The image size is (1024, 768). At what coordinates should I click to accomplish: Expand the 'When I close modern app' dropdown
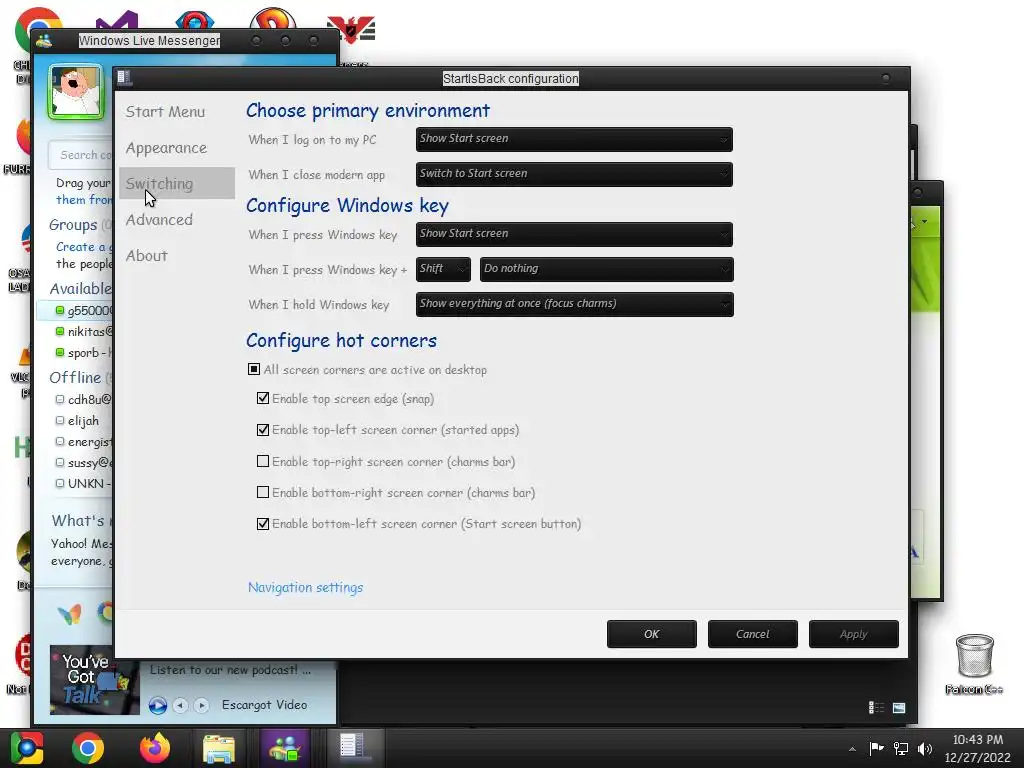[574, 174]
